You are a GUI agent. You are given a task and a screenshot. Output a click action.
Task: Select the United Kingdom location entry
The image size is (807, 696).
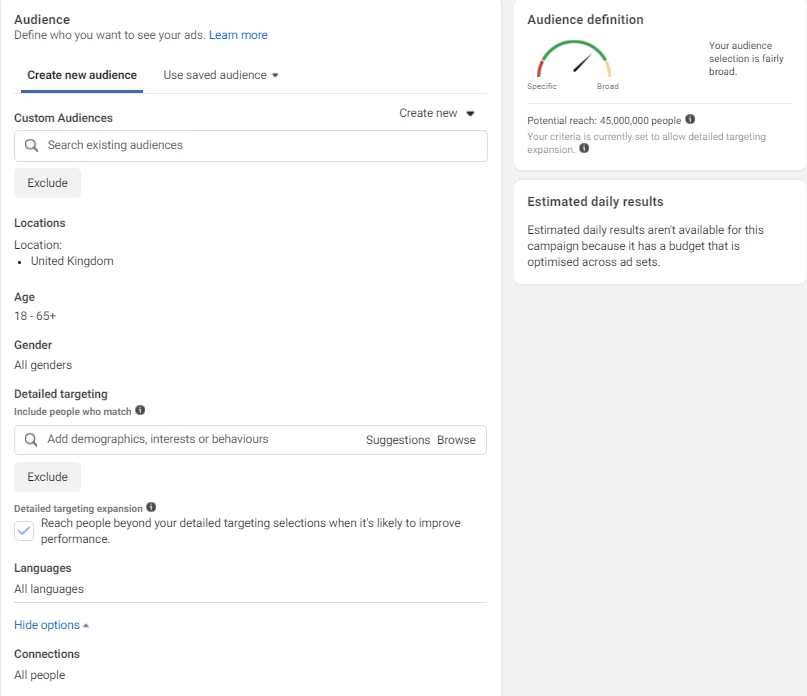pyautogui.click(x=72, y=261)
